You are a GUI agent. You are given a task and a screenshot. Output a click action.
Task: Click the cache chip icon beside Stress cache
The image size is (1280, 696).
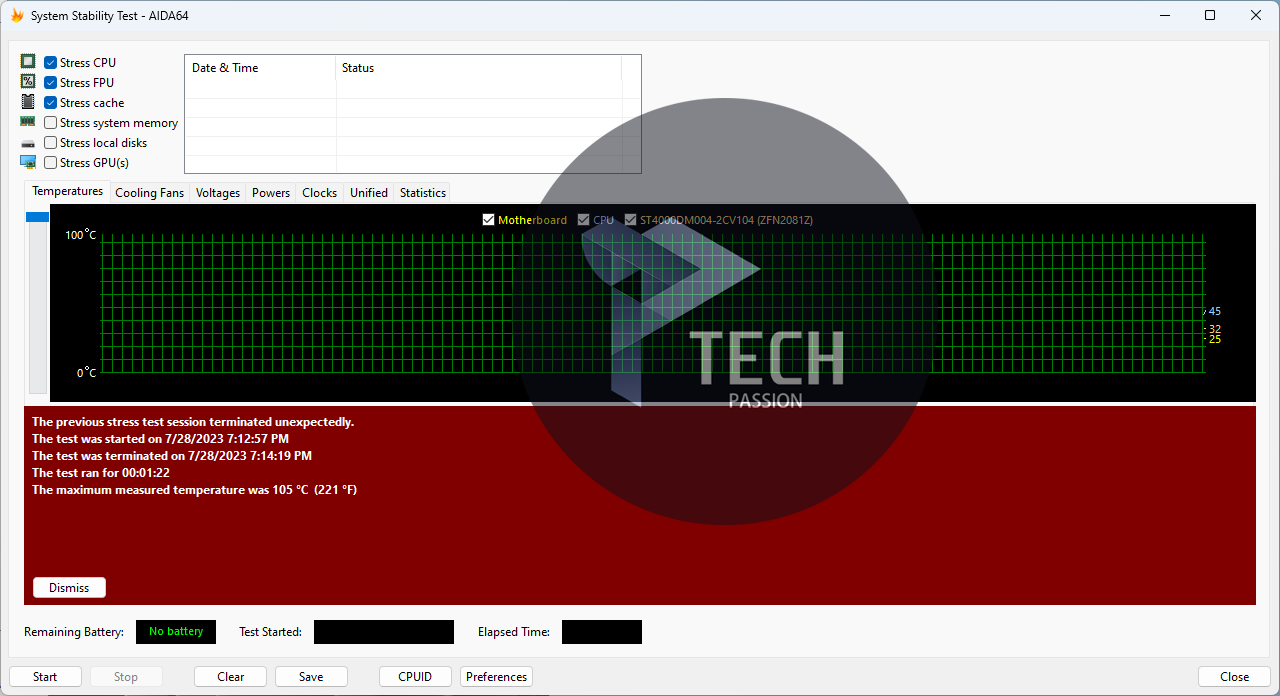coord(28,102)
